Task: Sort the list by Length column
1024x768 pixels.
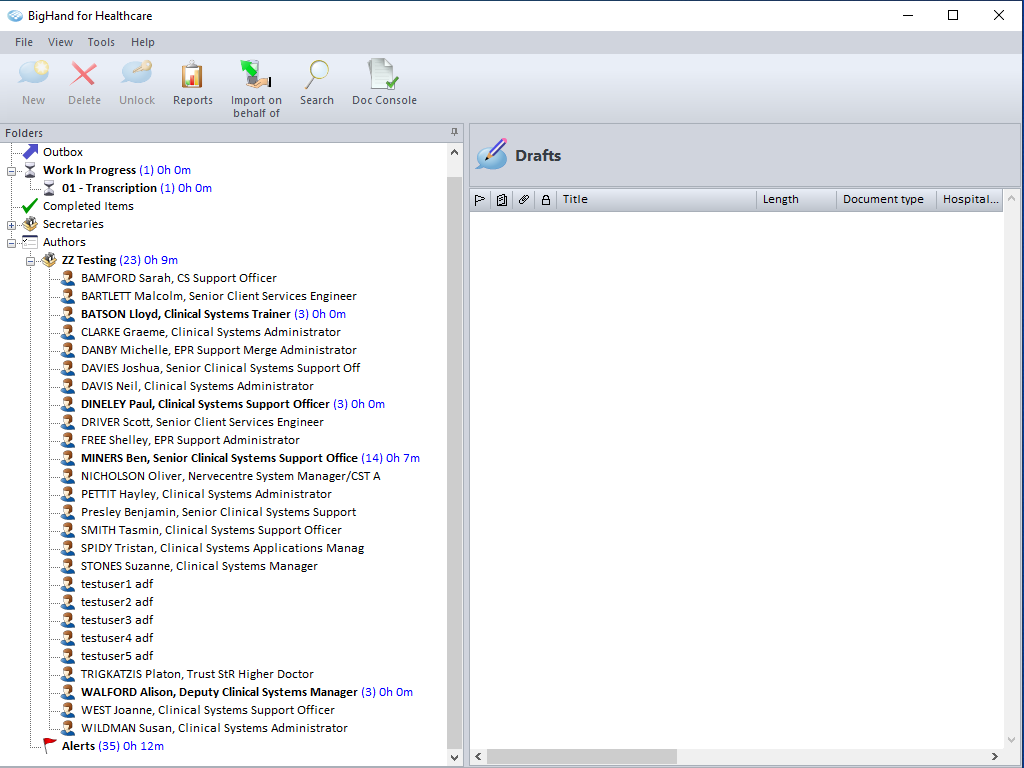Action: point(796,200)
